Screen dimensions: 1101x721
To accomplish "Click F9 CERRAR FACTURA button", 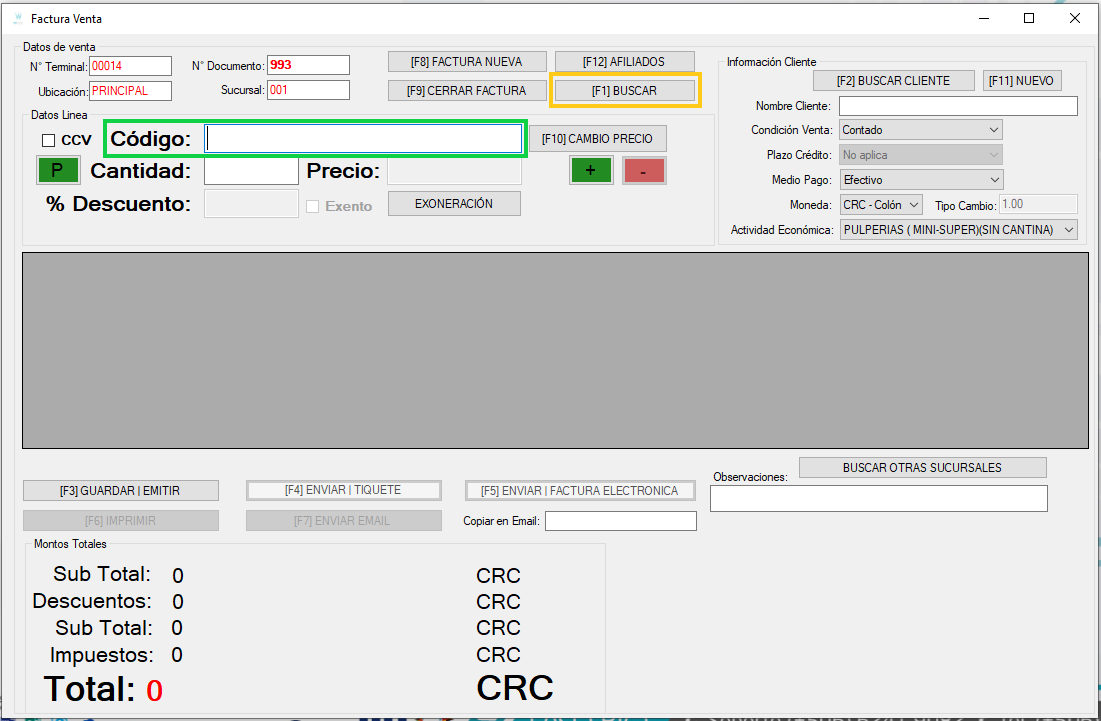I will click(x=467, y=91).
